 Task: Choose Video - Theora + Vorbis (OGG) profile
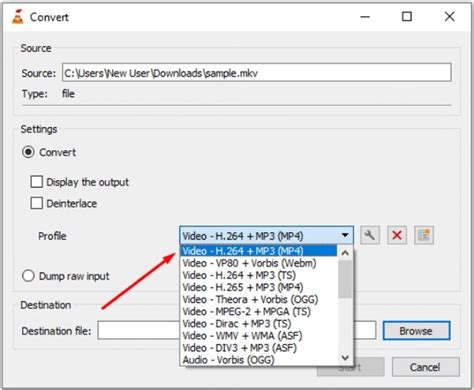[259, 299]
